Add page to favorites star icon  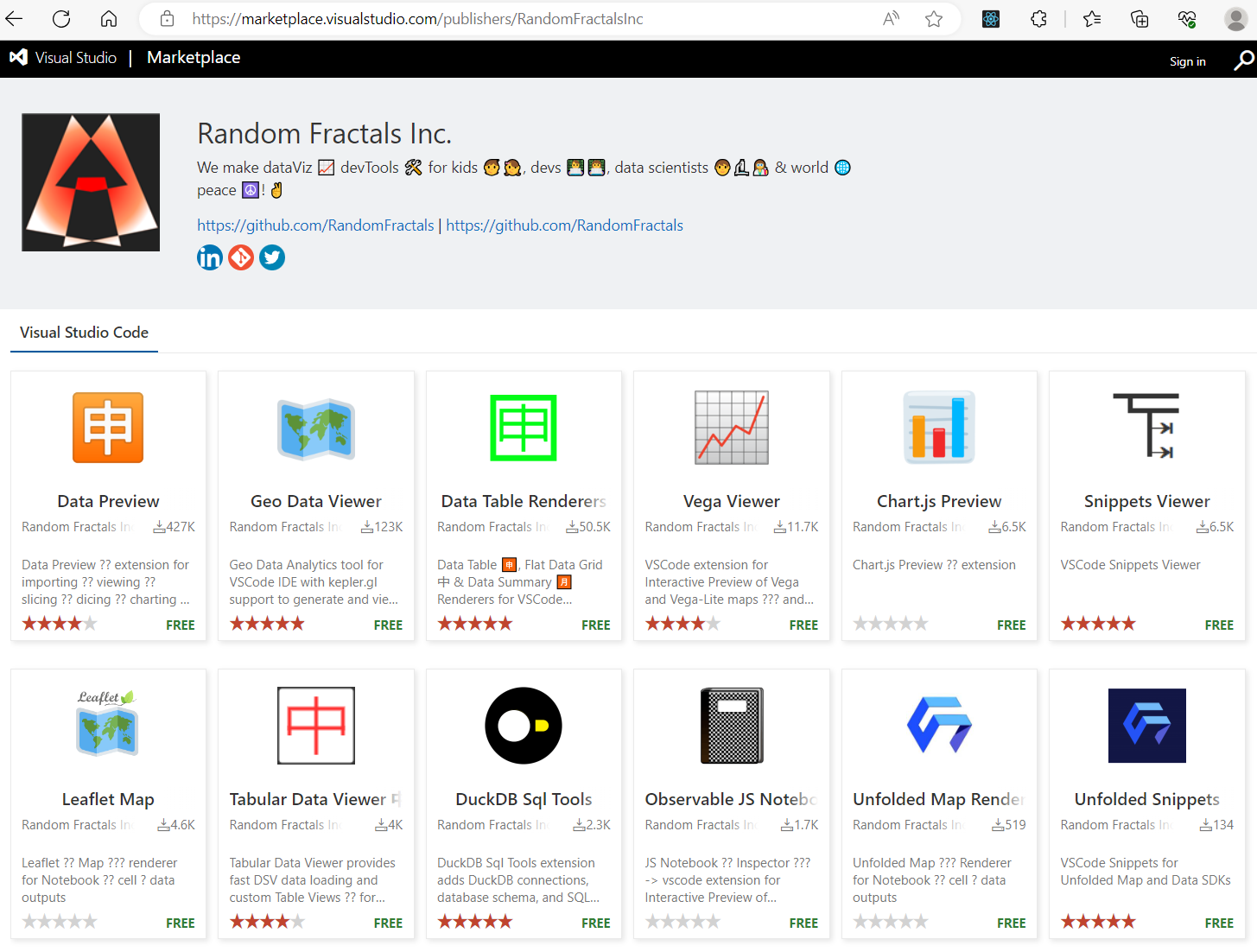pyautogui.click(x=934, y=19)
